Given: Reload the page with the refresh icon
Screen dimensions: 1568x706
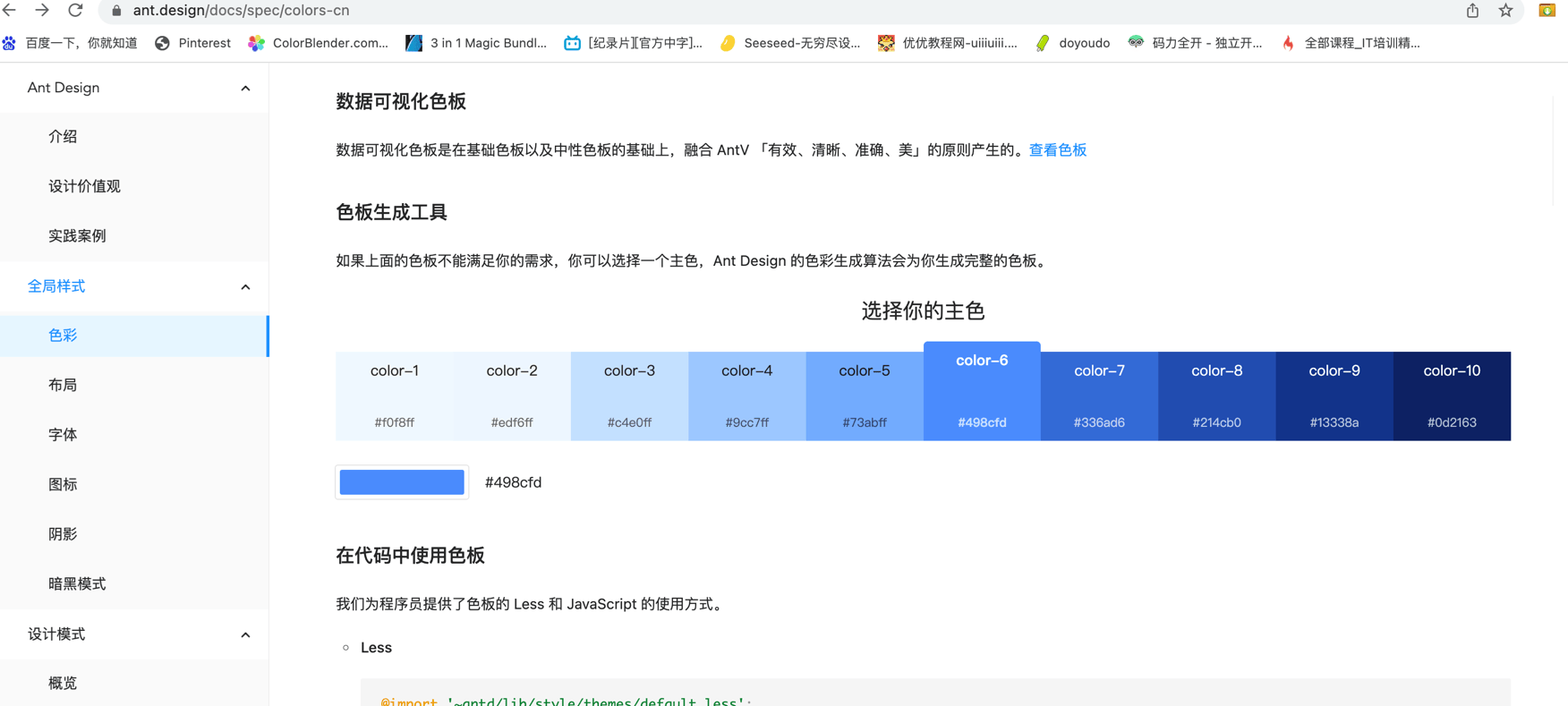Looking at the screenshot, I should tap(76, 10).
